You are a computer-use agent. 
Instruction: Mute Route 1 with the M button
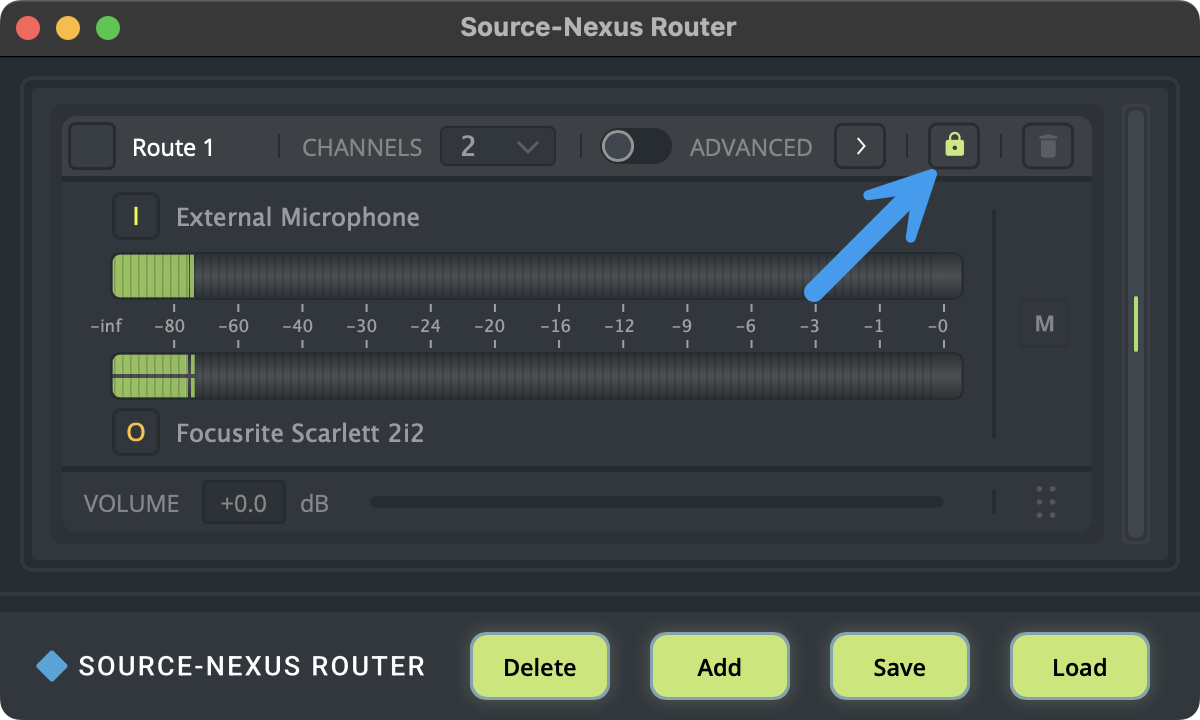(1044, 323)
